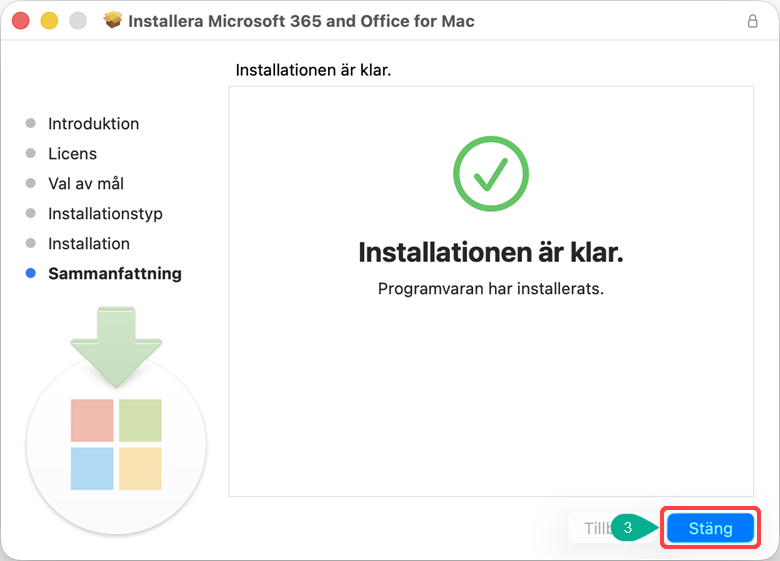Select the Installation step in sidebar
This screenshot has width=780, height=561.
(x=89, y=244)
